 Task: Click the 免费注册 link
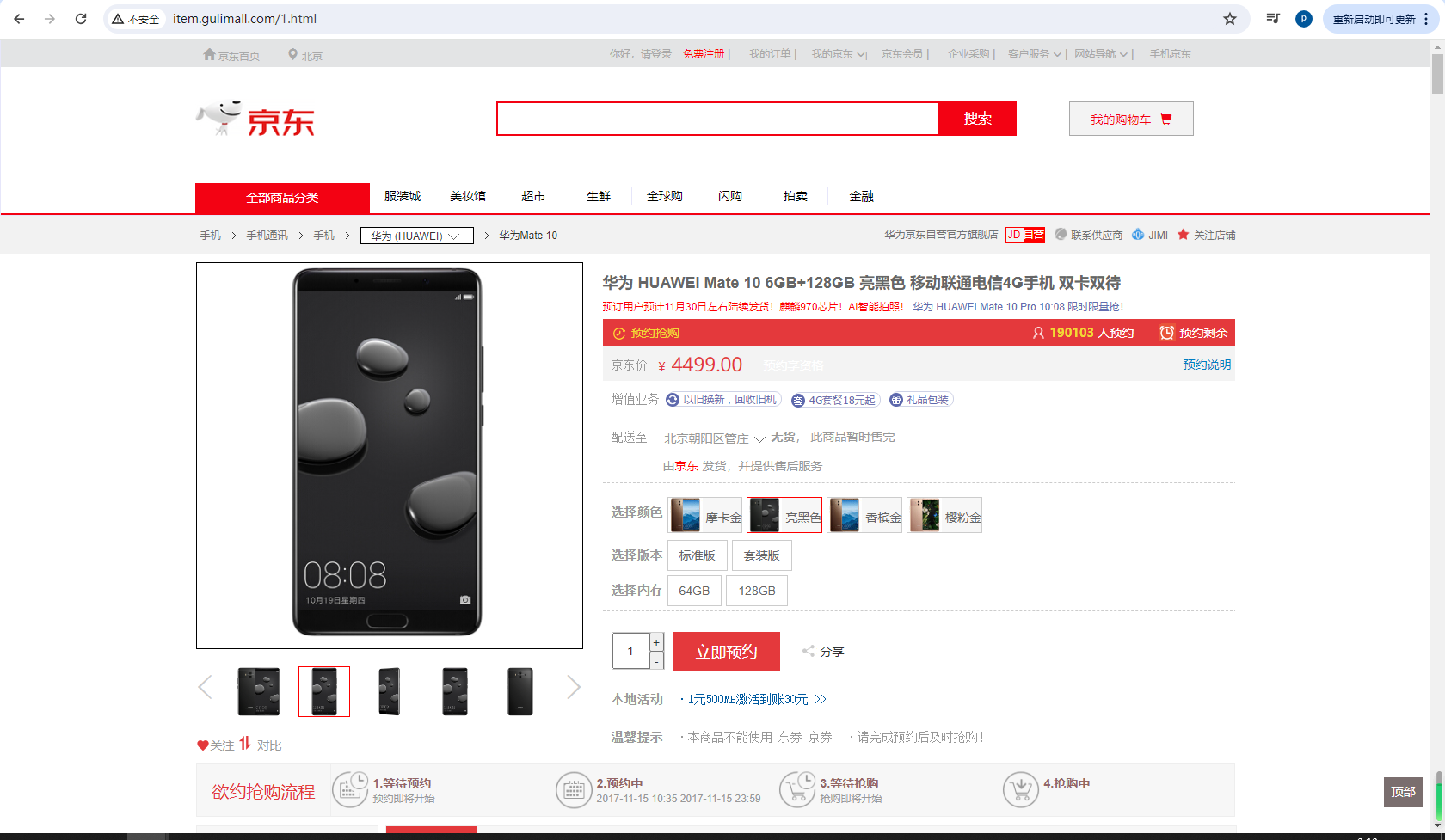pyautogui.click(x=704, y=54)
